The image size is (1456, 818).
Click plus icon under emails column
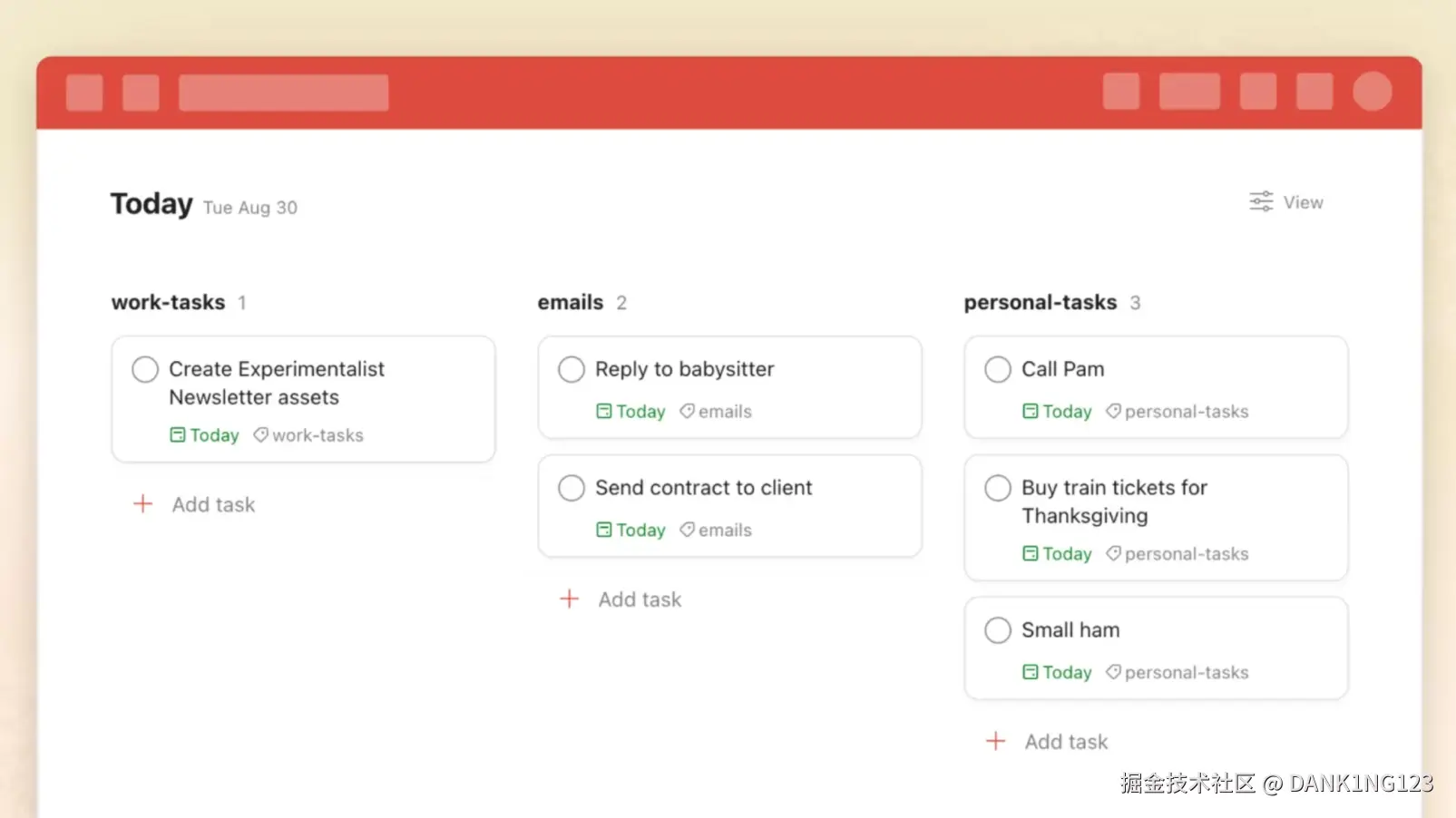tap(570, 599)
